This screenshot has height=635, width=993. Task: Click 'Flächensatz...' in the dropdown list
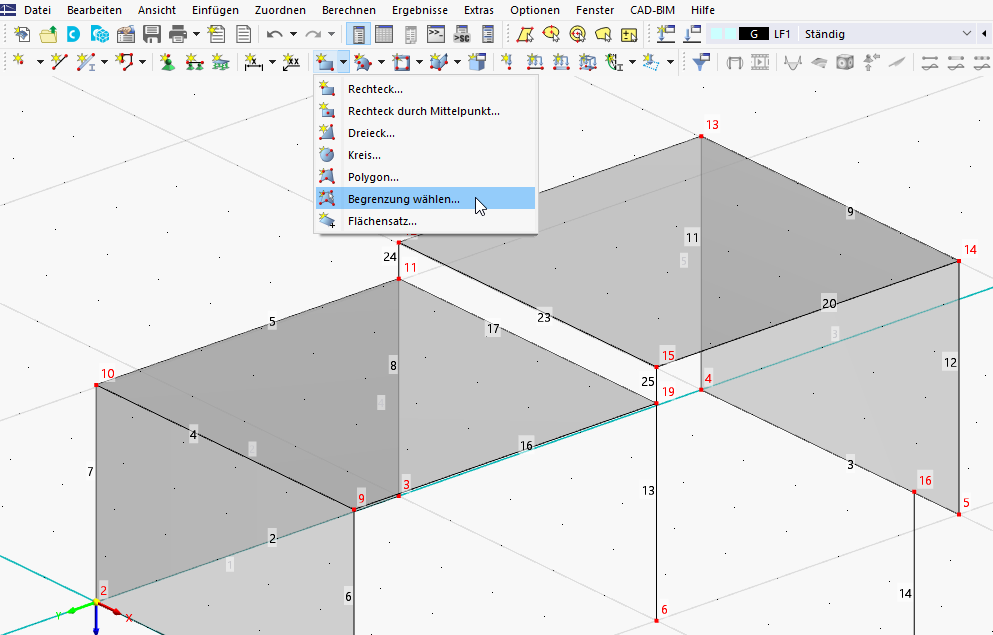(x=382, y=221)
